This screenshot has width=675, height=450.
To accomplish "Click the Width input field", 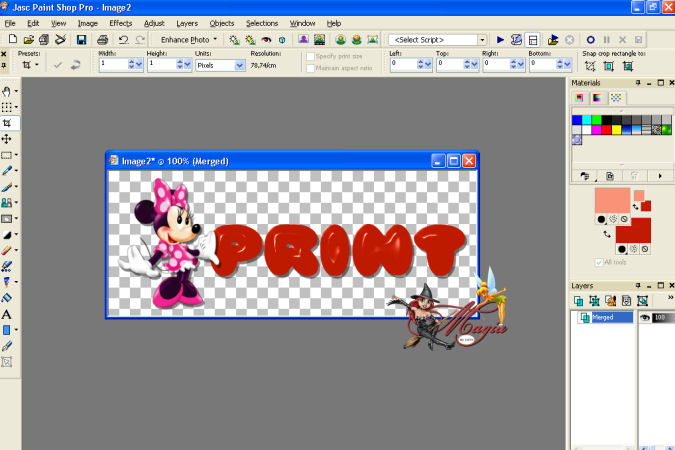I will click(113, 65).
